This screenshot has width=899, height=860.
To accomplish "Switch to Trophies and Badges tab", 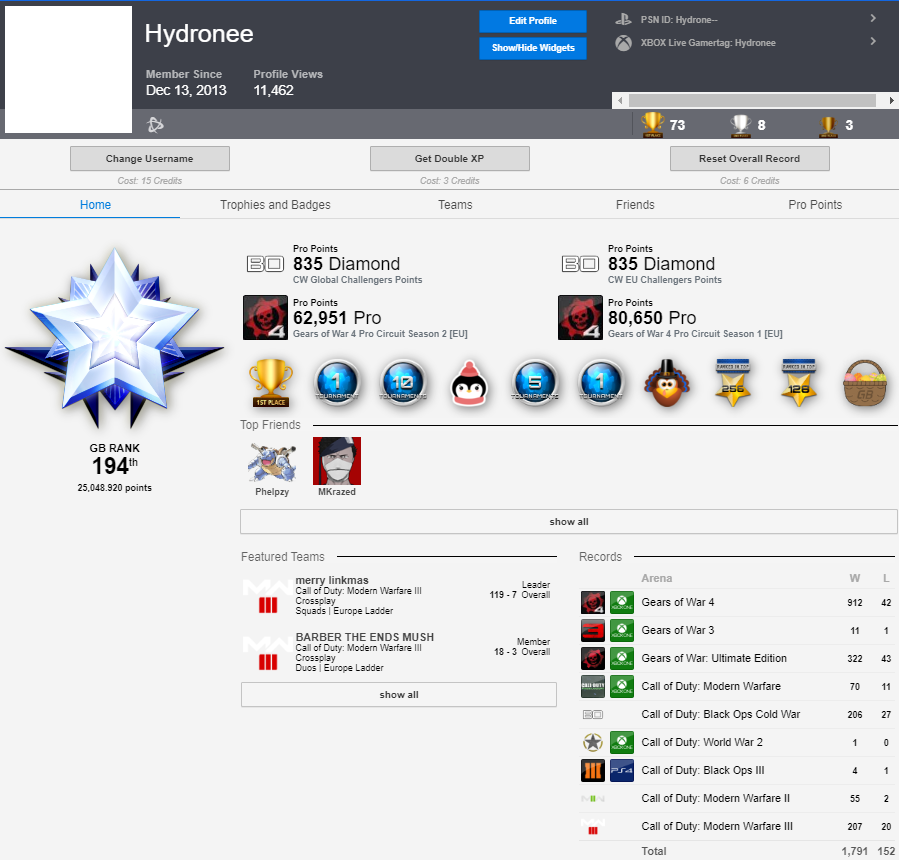I will point(275,205).
